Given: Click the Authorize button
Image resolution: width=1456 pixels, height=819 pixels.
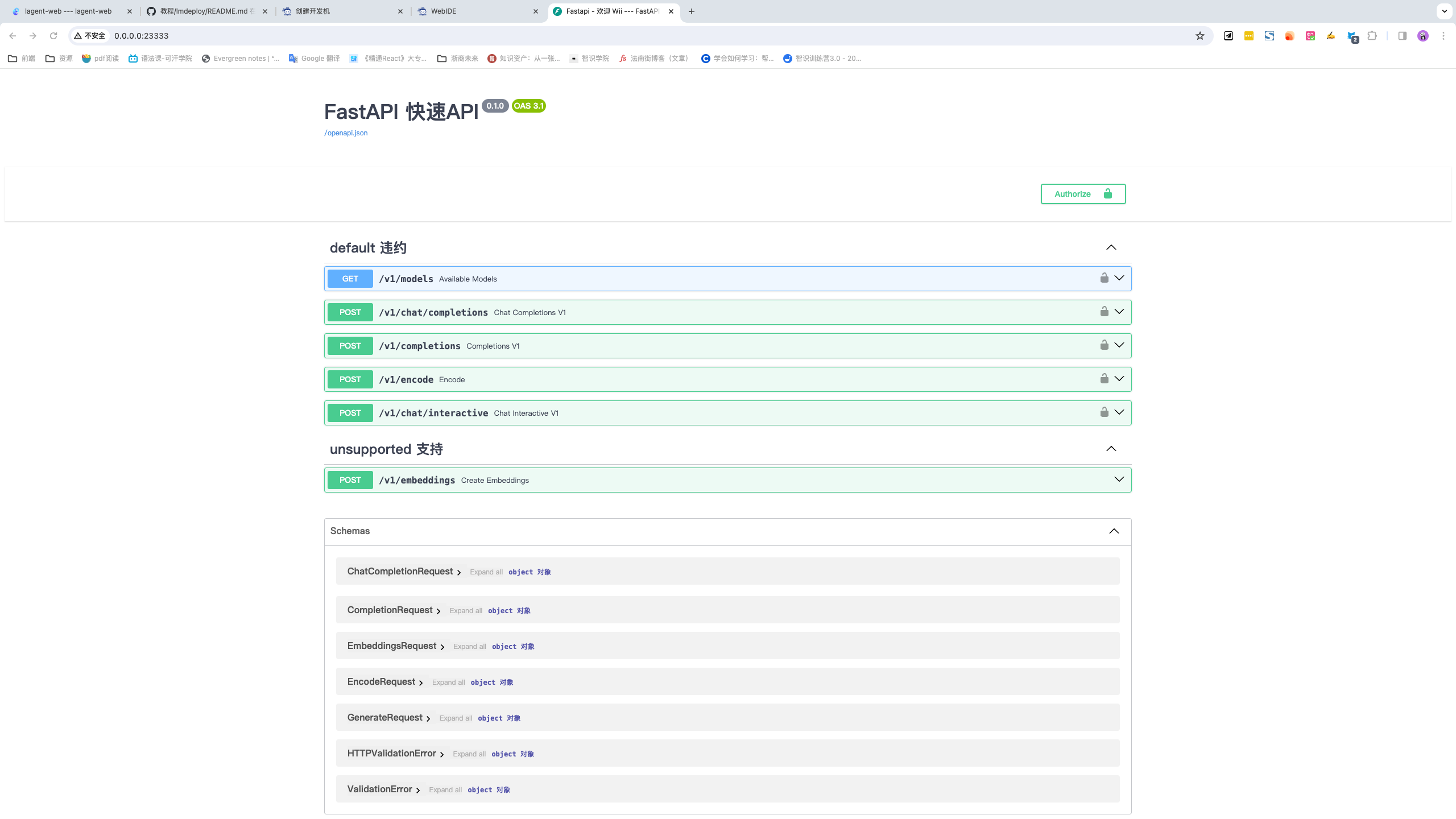Looking at the screenshot, I should 1082,194.
